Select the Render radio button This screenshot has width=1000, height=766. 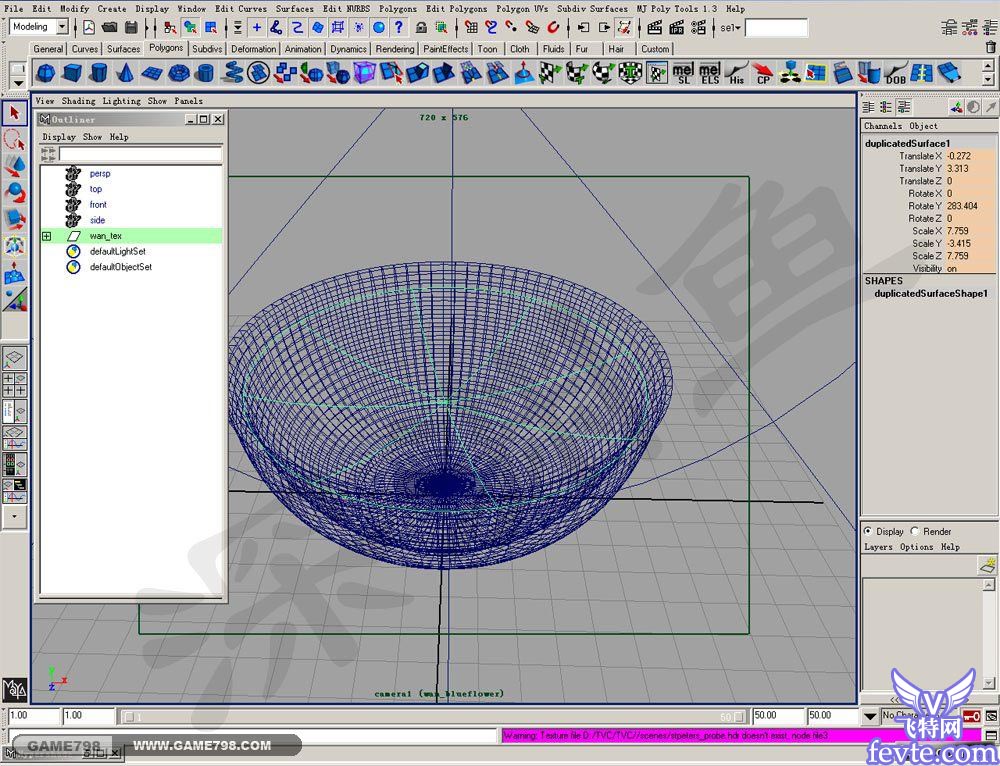[914, 532]
